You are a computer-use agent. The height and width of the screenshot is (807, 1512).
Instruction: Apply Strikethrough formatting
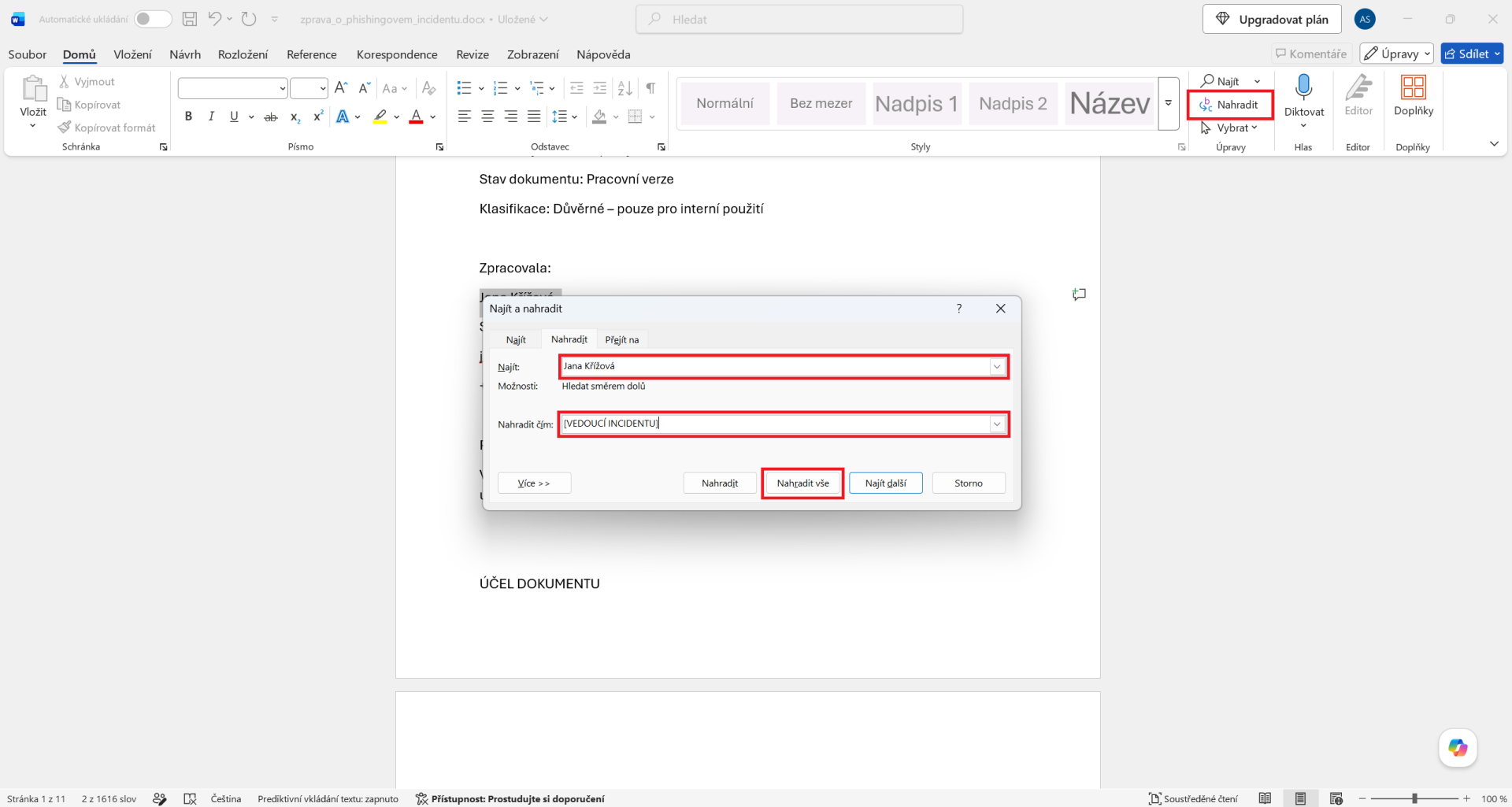click(x=271, y=117)
